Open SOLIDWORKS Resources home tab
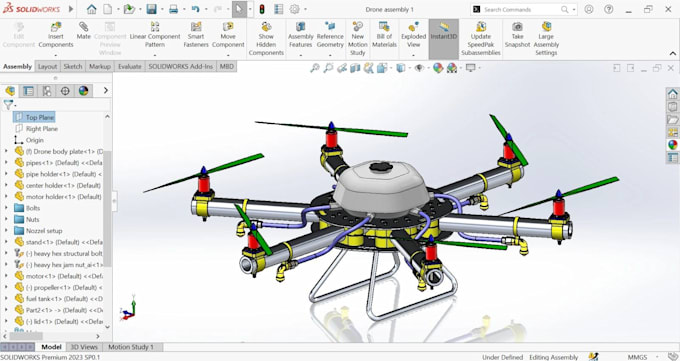 [673, 93]
